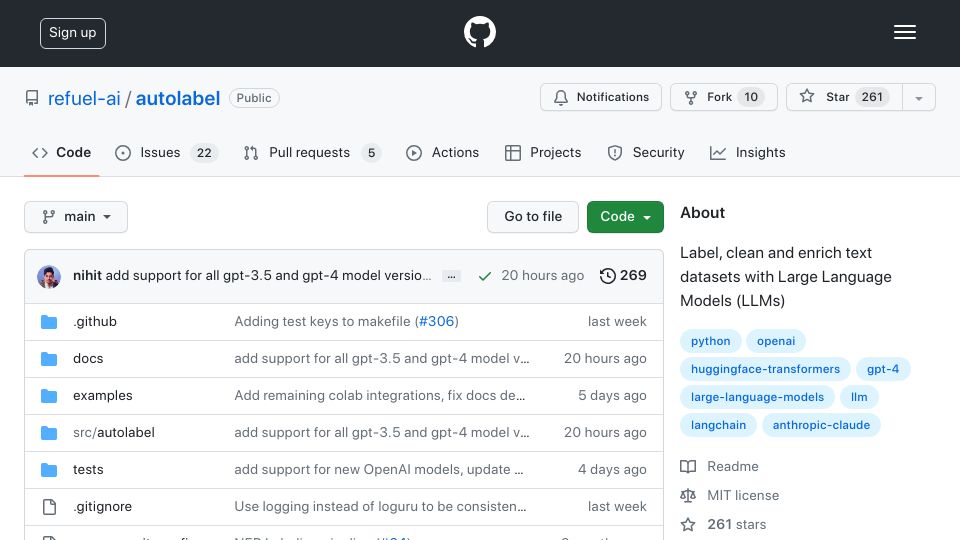Open the src/autolabel folder
The image size is (960, 540).
(114, 433)
